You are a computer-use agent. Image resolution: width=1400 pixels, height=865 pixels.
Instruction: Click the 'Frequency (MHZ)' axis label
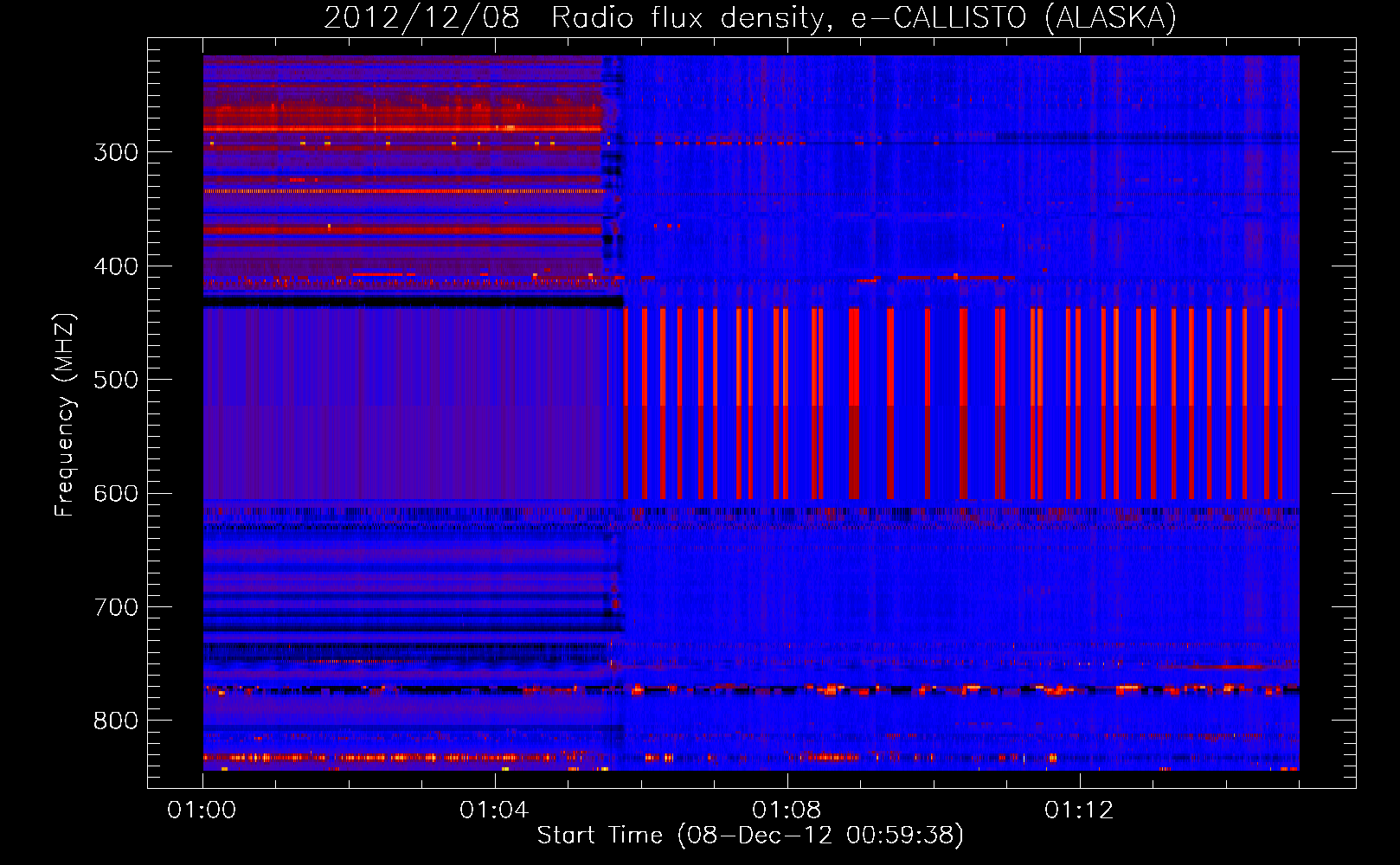(x=65, y=414)
